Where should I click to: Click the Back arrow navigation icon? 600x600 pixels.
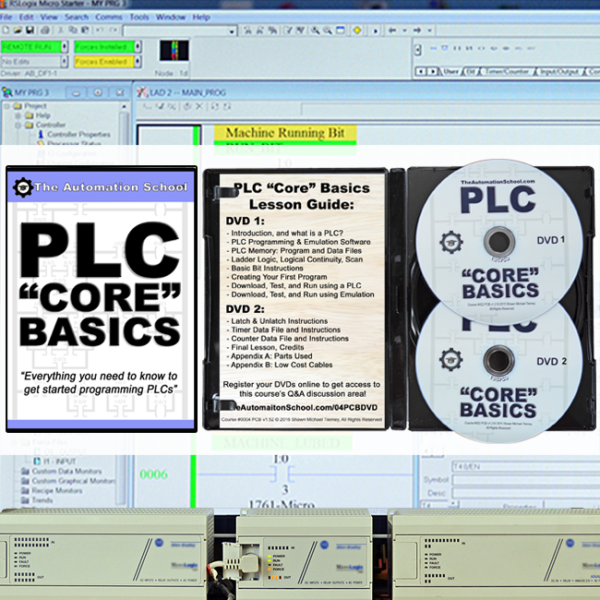point(392,30)
